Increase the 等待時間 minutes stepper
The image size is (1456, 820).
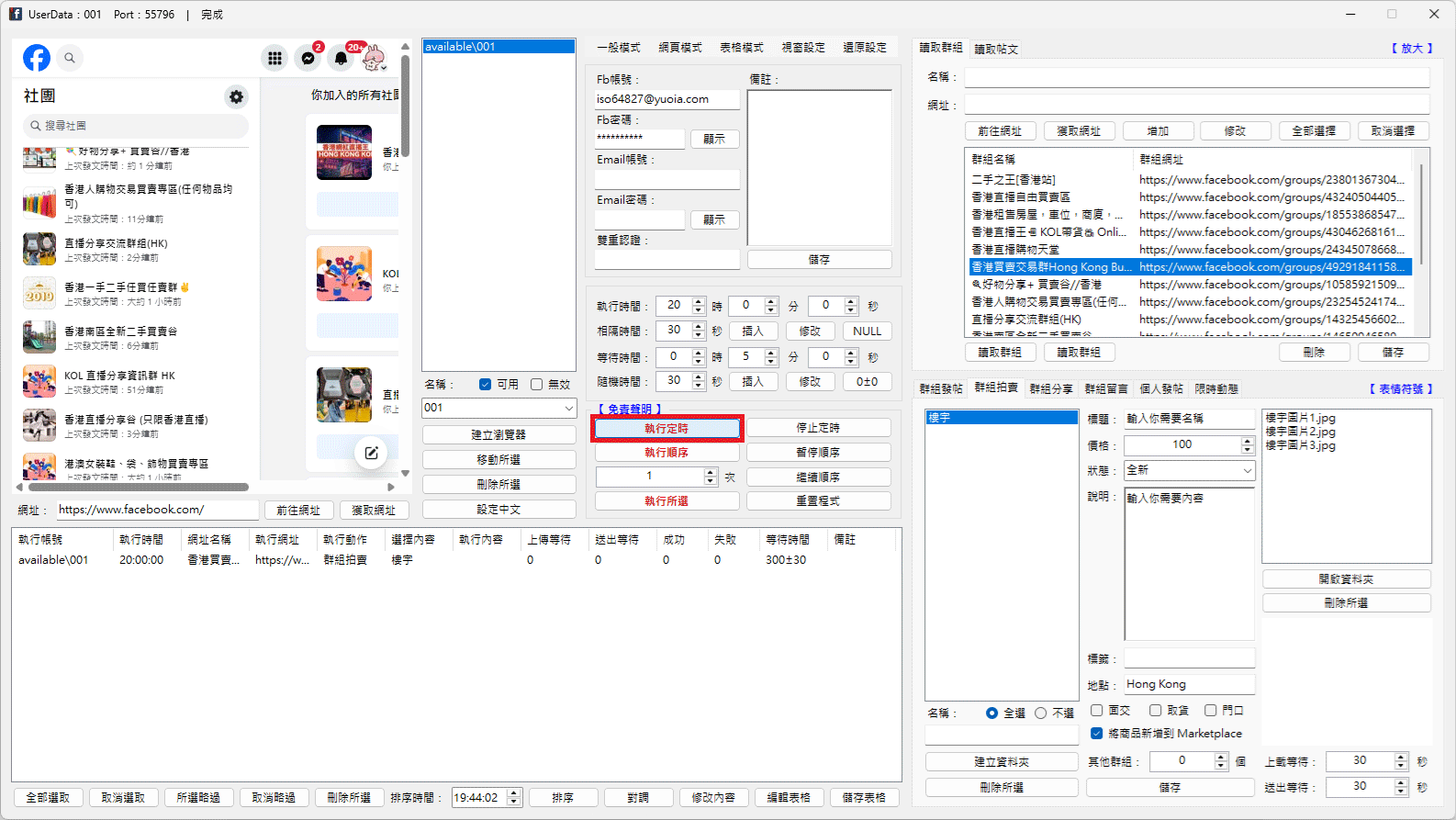(x=771, y=352)
